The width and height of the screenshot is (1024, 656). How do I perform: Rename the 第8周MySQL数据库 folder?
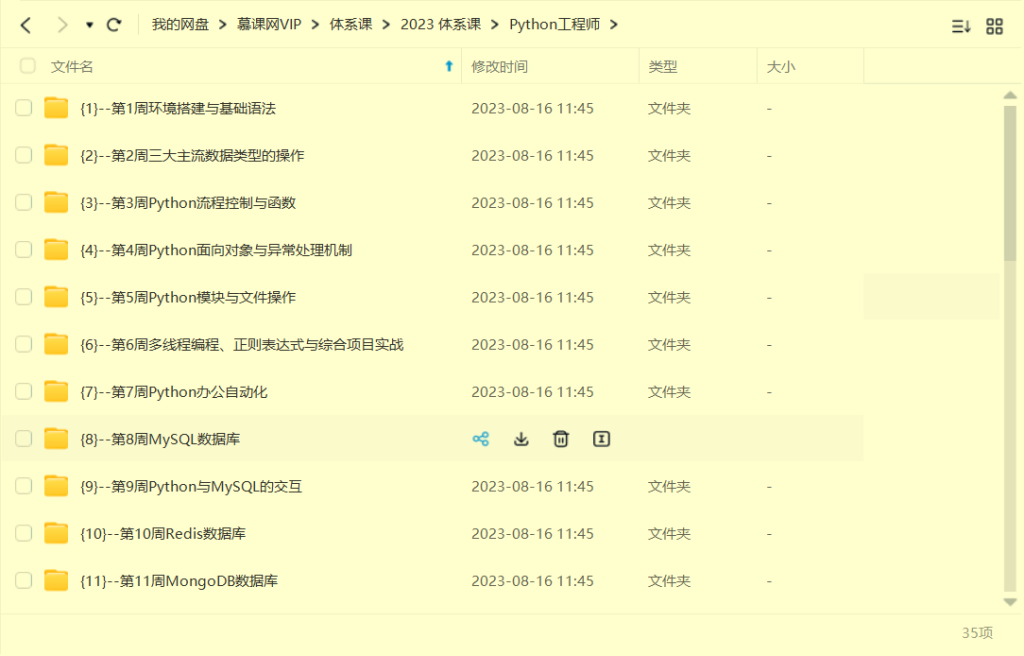601,439
